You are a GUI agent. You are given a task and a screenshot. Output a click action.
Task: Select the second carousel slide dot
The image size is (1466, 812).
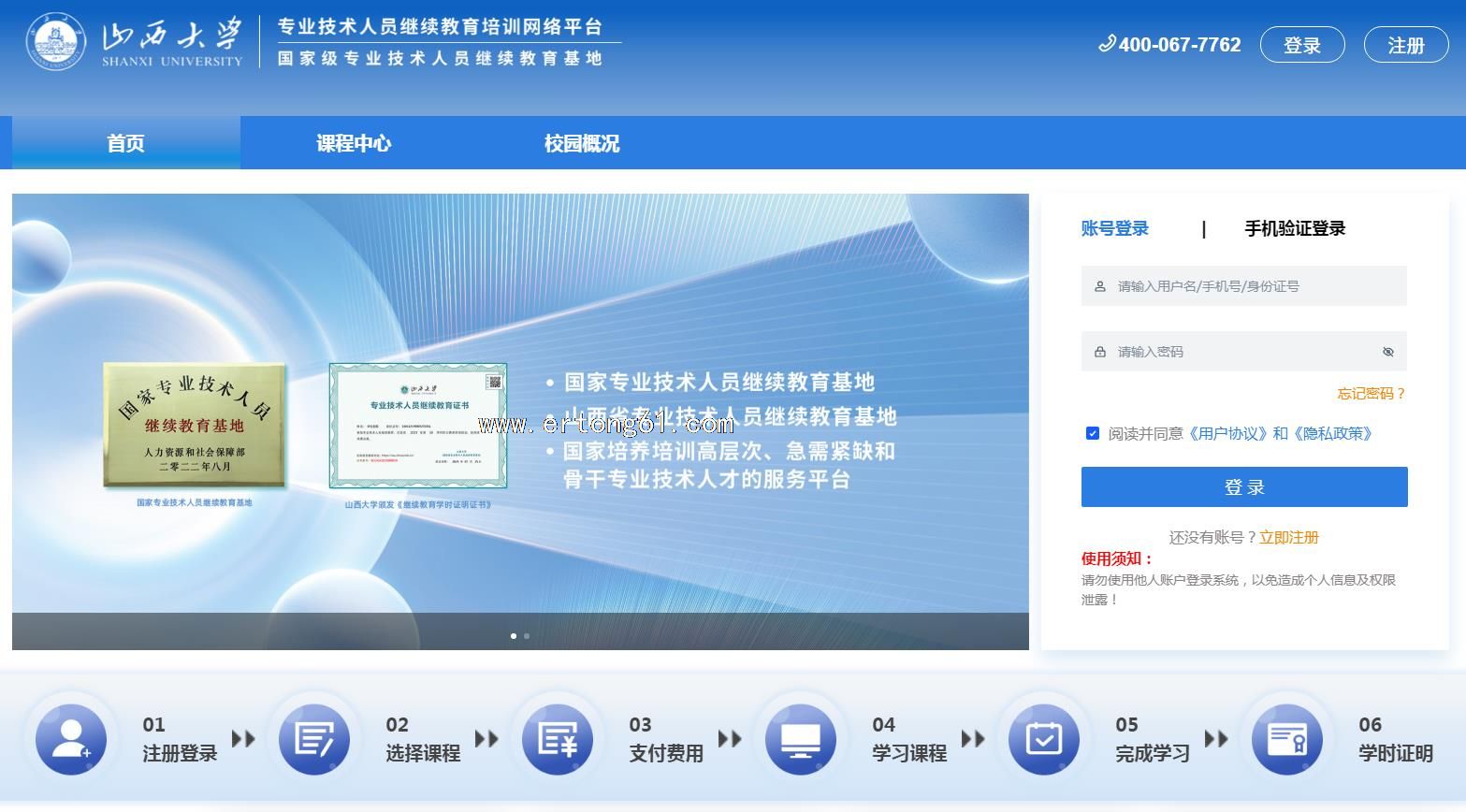coord(527,636)
